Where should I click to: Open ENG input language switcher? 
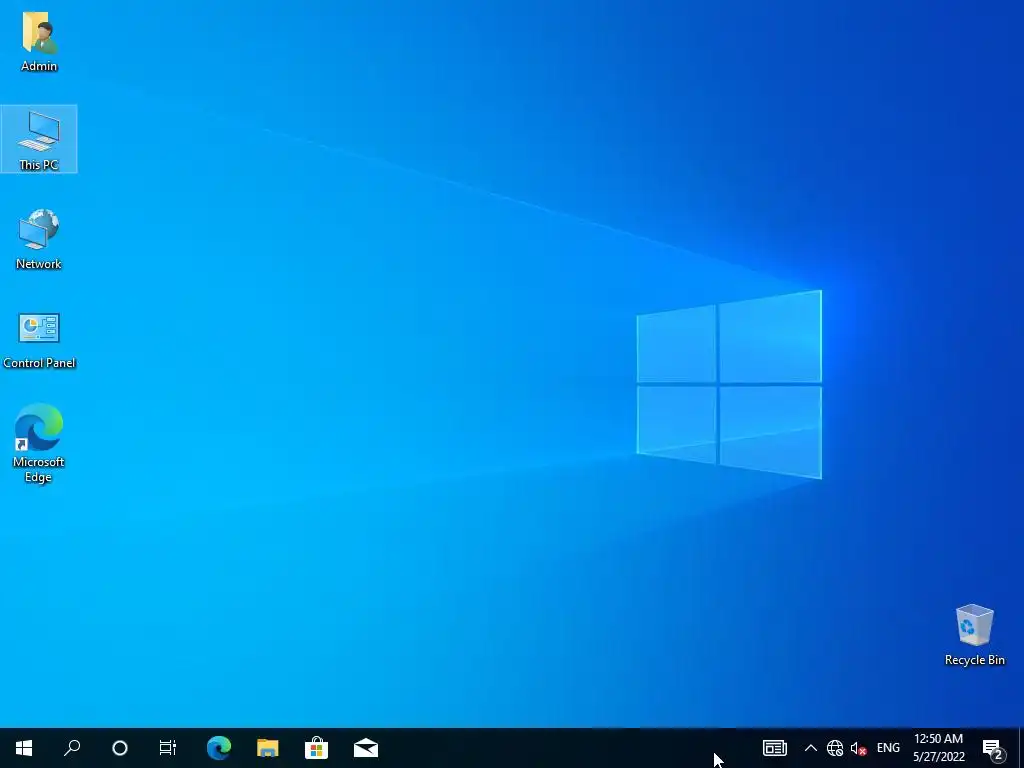tap(888, 748)
